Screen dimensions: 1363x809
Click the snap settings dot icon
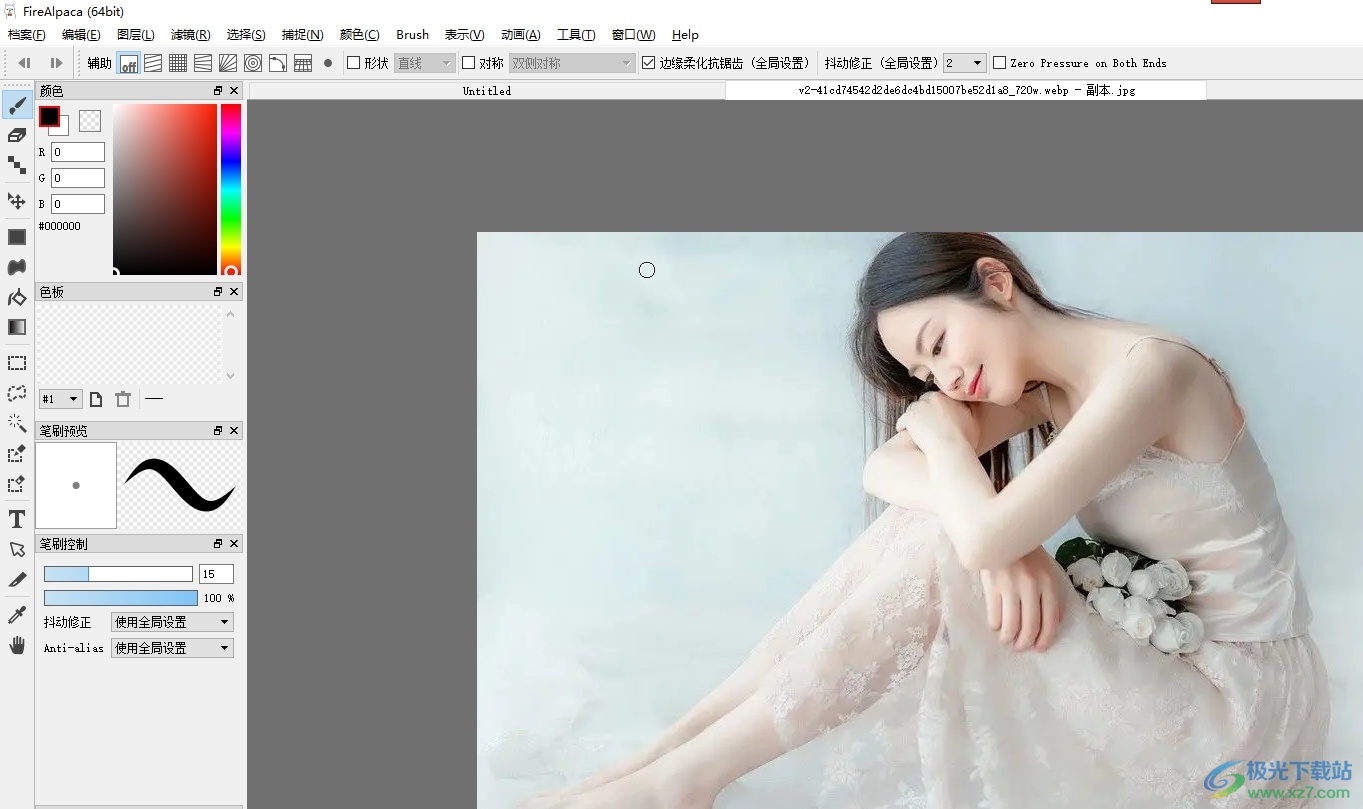pos(328,63)
